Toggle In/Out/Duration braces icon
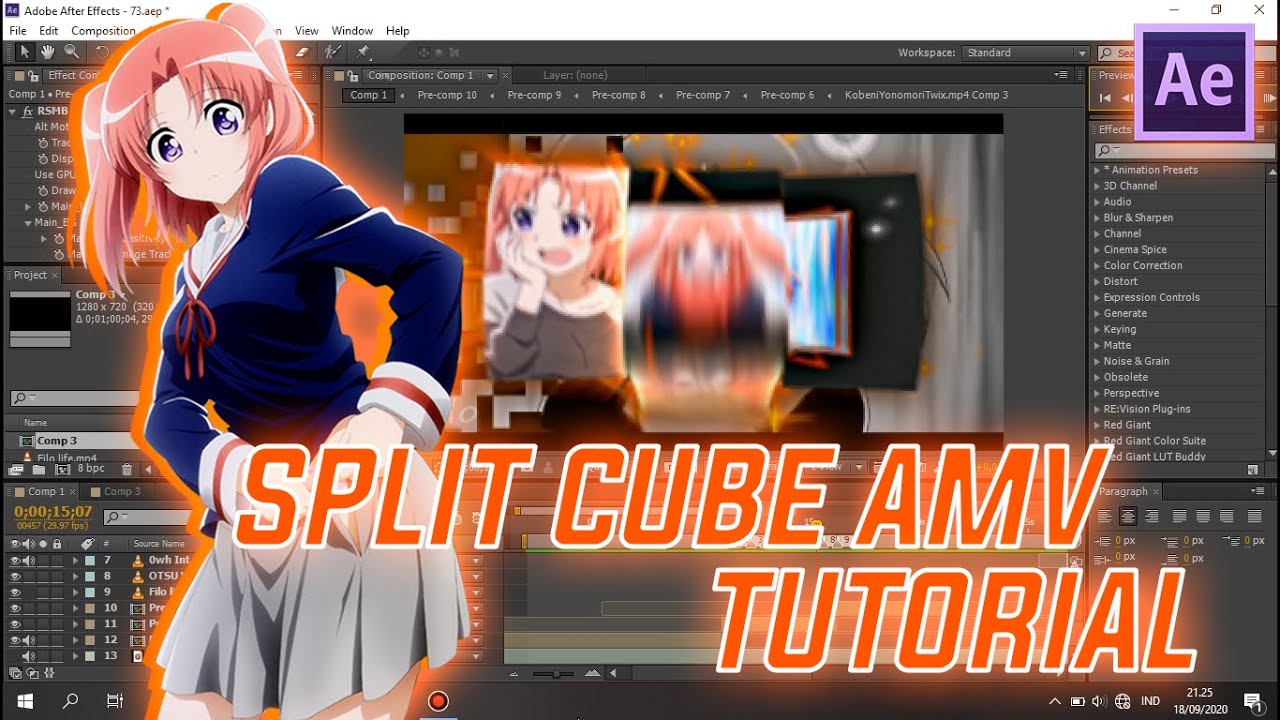The height and width of the screenshot is (720, 1280). tap(49, 673)
